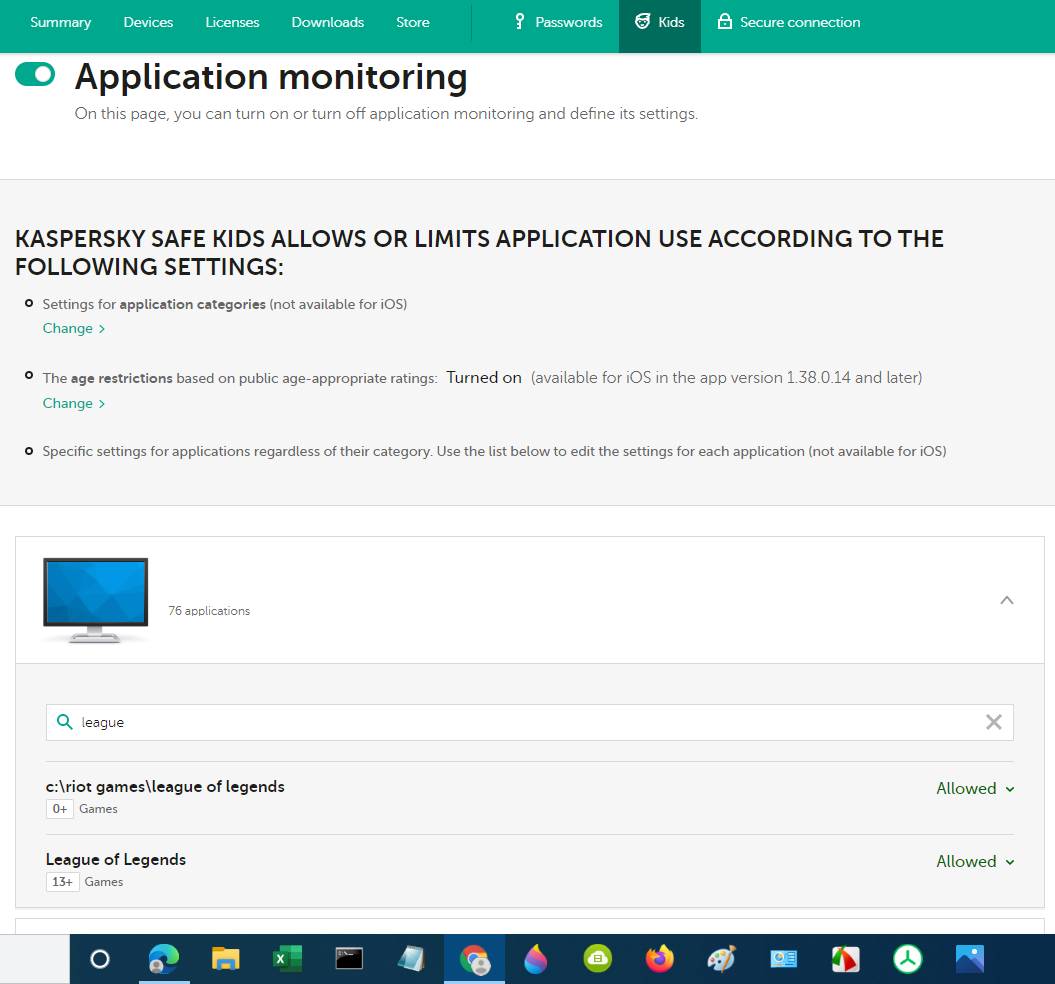1055x984 pixels.
Task: Open the Devices tab
Action: tap(148, 22)
